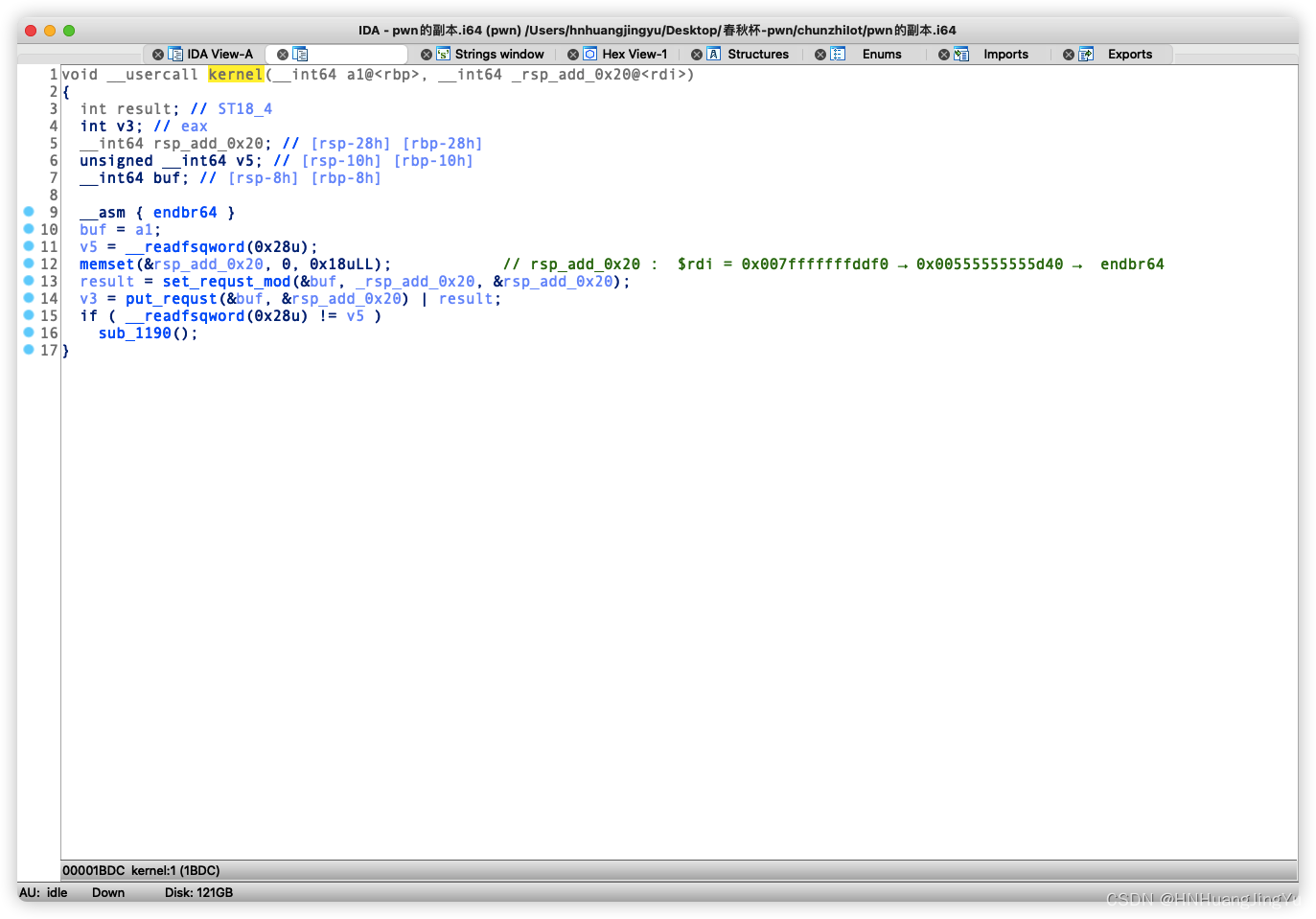The image size is (1316, 919).
Task: Click the window title showing pwn的副本.i64
Action: tap(658, 31)
